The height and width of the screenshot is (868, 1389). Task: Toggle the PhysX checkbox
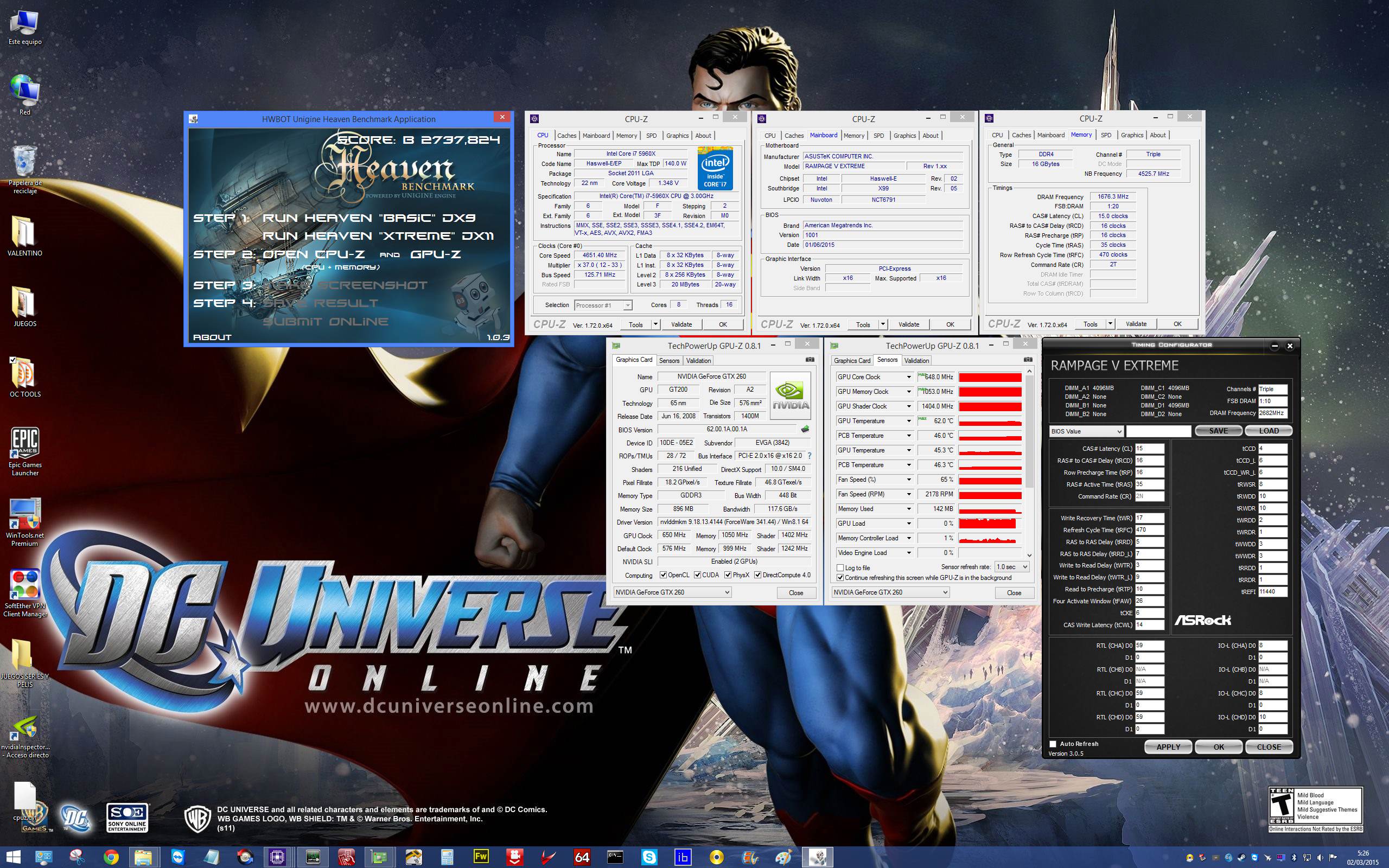coord(728,575)
